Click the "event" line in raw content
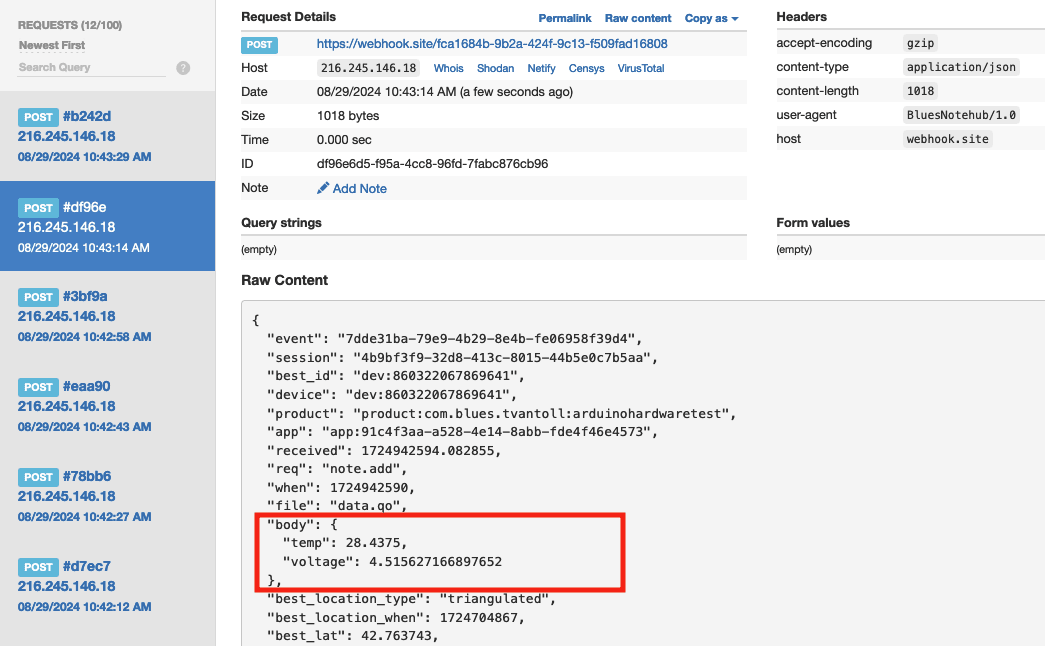 tap(455, 339)
